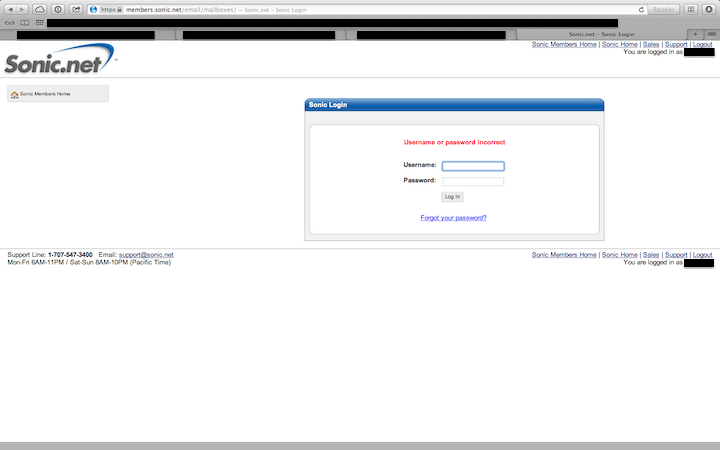720x450 pixels.
Task: Open footer Support link
Action: 676,255
